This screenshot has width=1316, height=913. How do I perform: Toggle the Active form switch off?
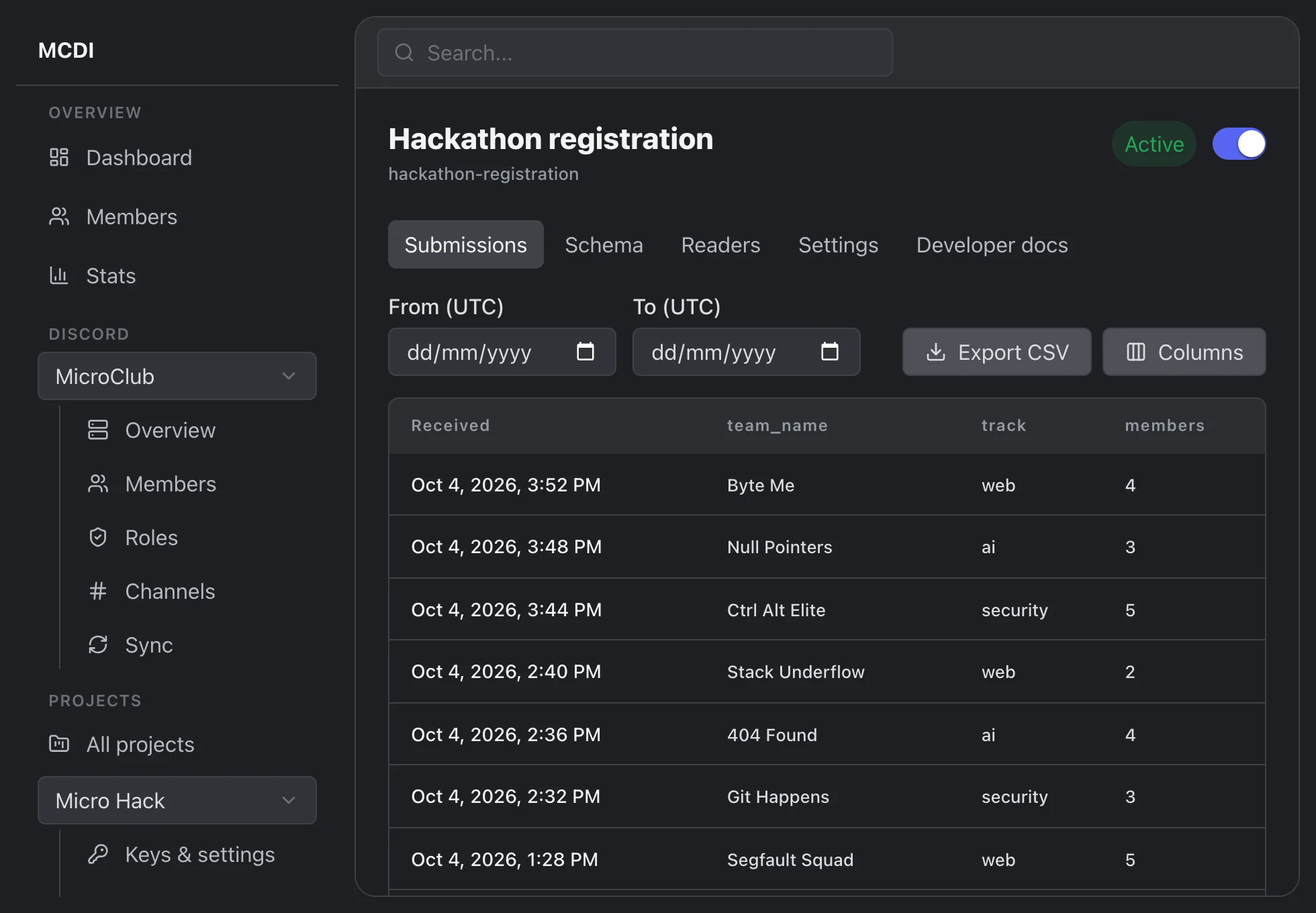1239,144
